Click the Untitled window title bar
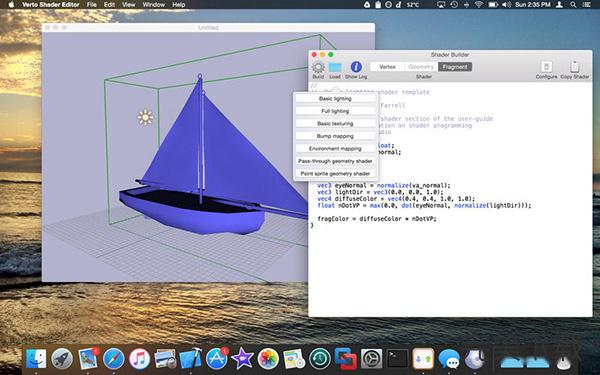The width and height of the screenshot is (600, 375). pyautogui.click(x=209, y=28)
